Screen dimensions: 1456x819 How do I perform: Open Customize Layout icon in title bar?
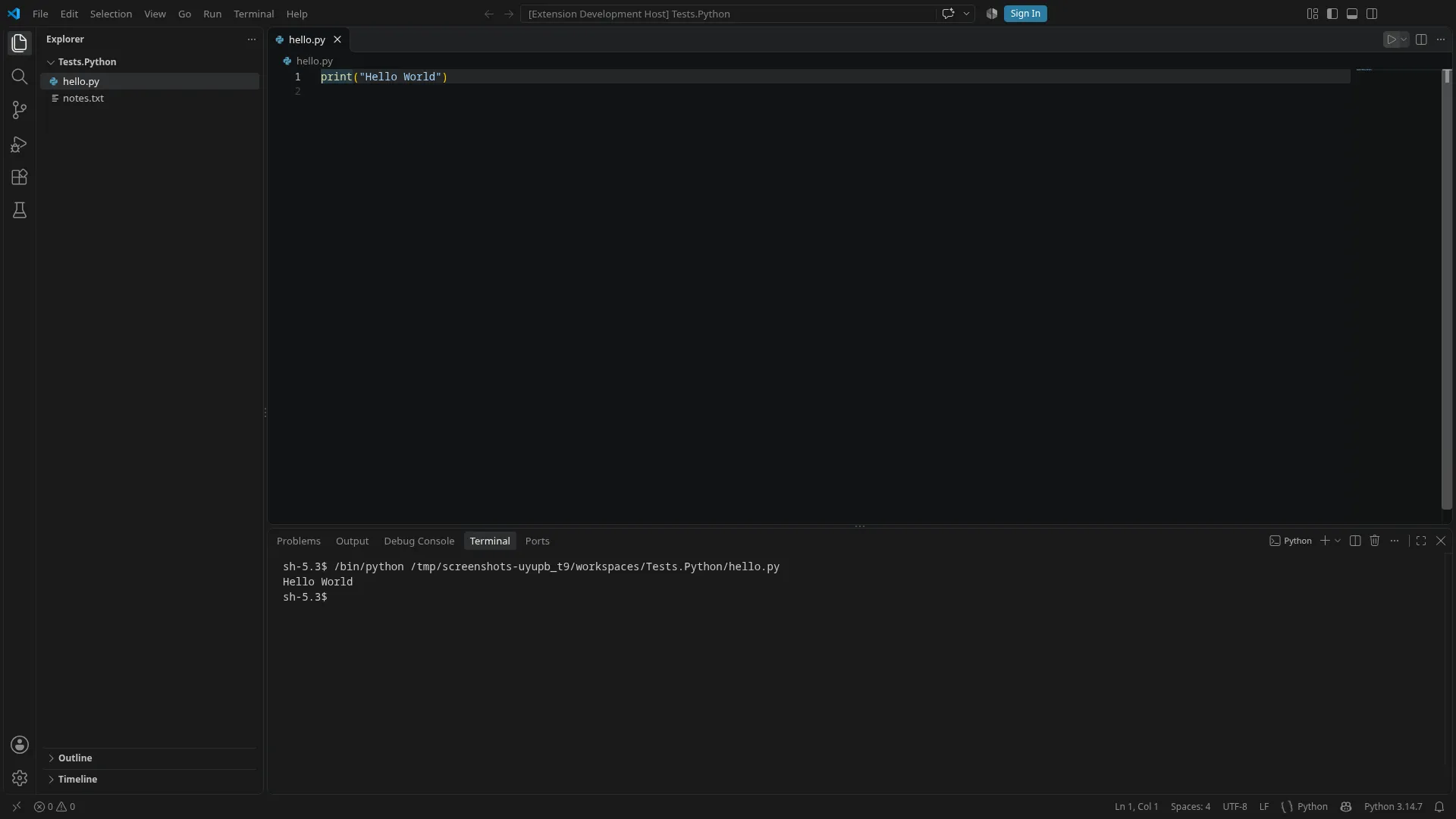(x=1313, y=14)
